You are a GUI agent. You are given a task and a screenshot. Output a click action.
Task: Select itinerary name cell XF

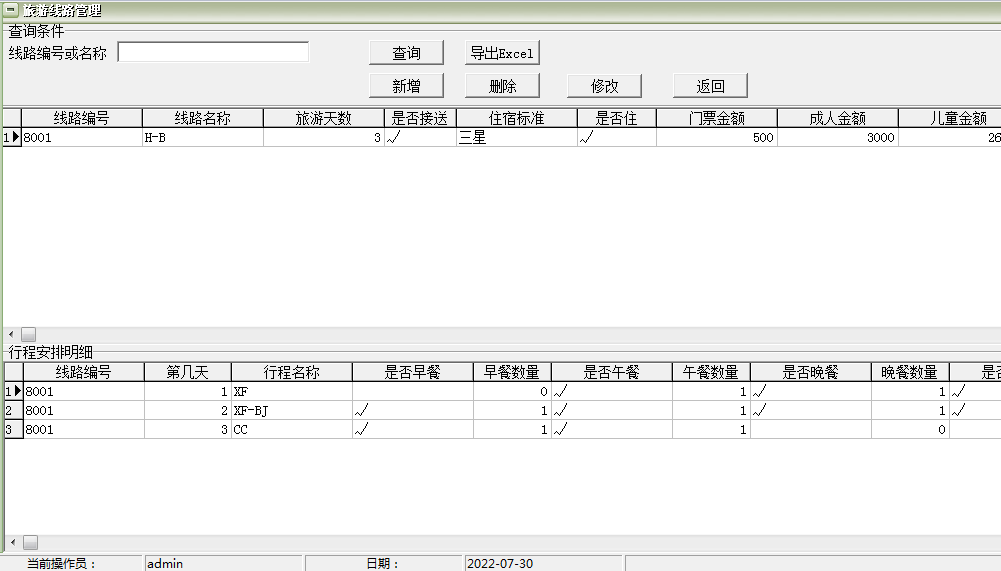(292, 392)
